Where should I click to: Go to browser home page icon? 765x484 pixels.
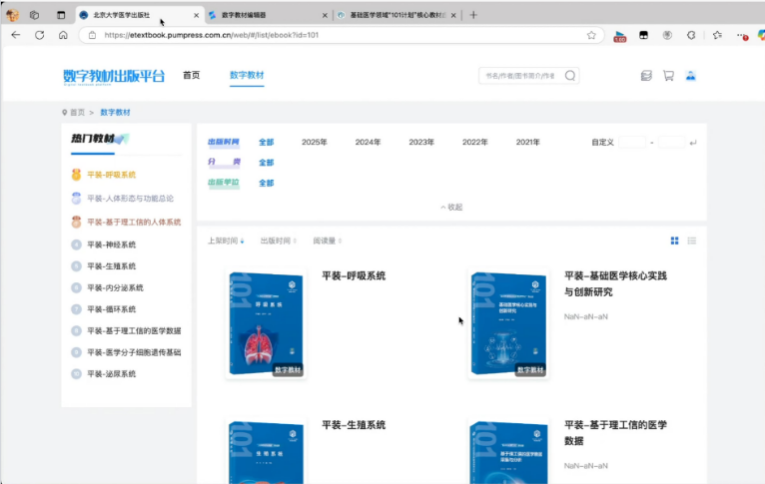tap(63, 35)
